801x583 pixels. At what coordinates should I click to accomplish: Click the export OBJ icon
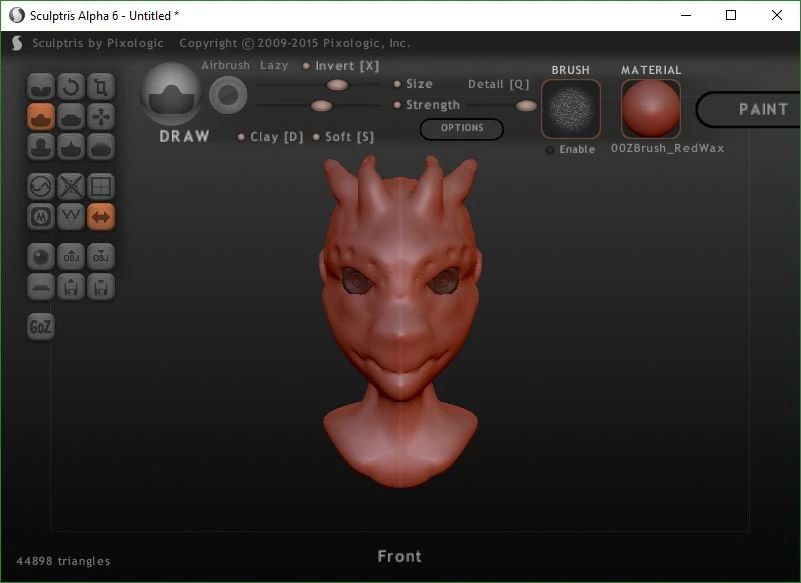pos(101,256)
